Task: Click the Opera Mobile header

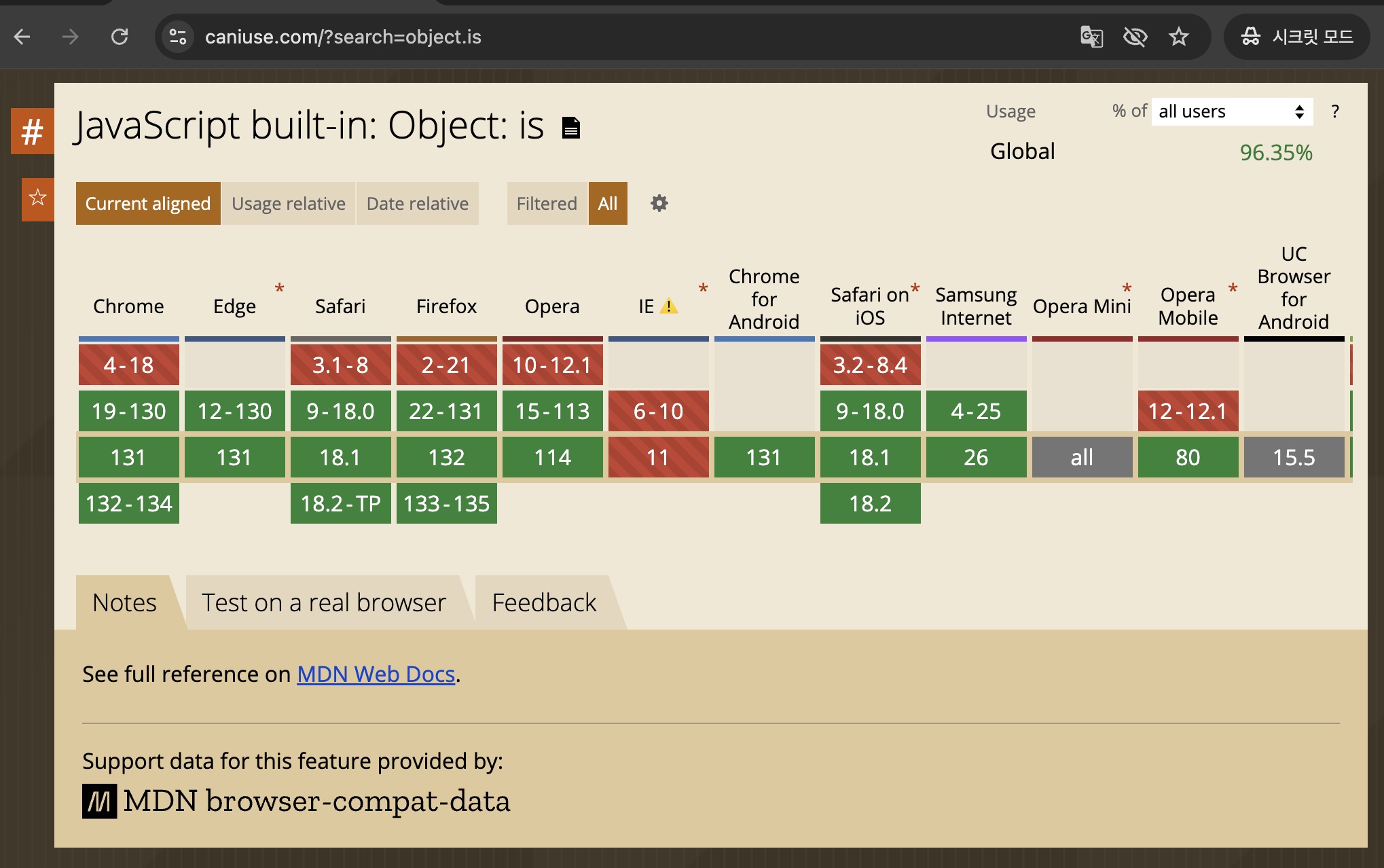Action: (x=1188, y=306)
